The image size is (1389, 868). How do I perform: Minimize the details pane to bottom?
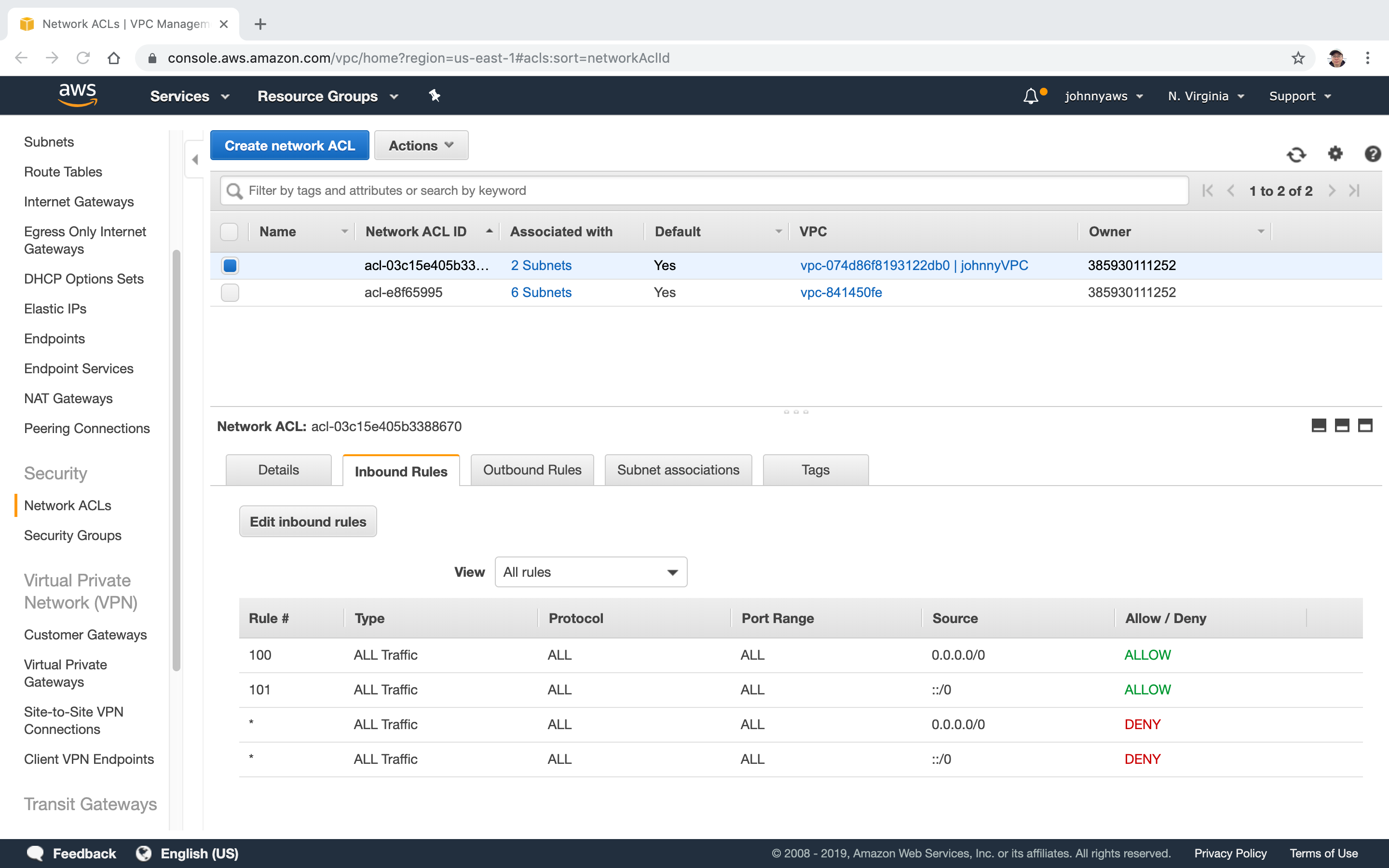(1319, 425)
